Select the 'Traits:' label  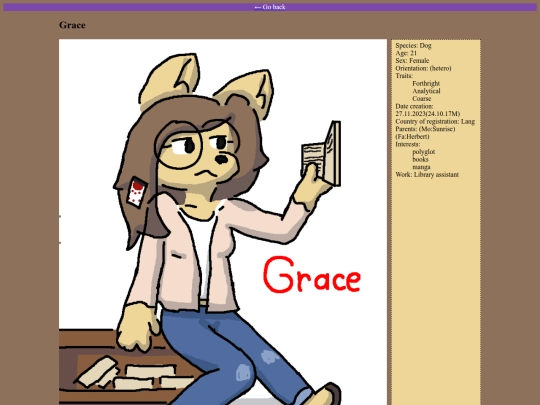click(404, 76)
